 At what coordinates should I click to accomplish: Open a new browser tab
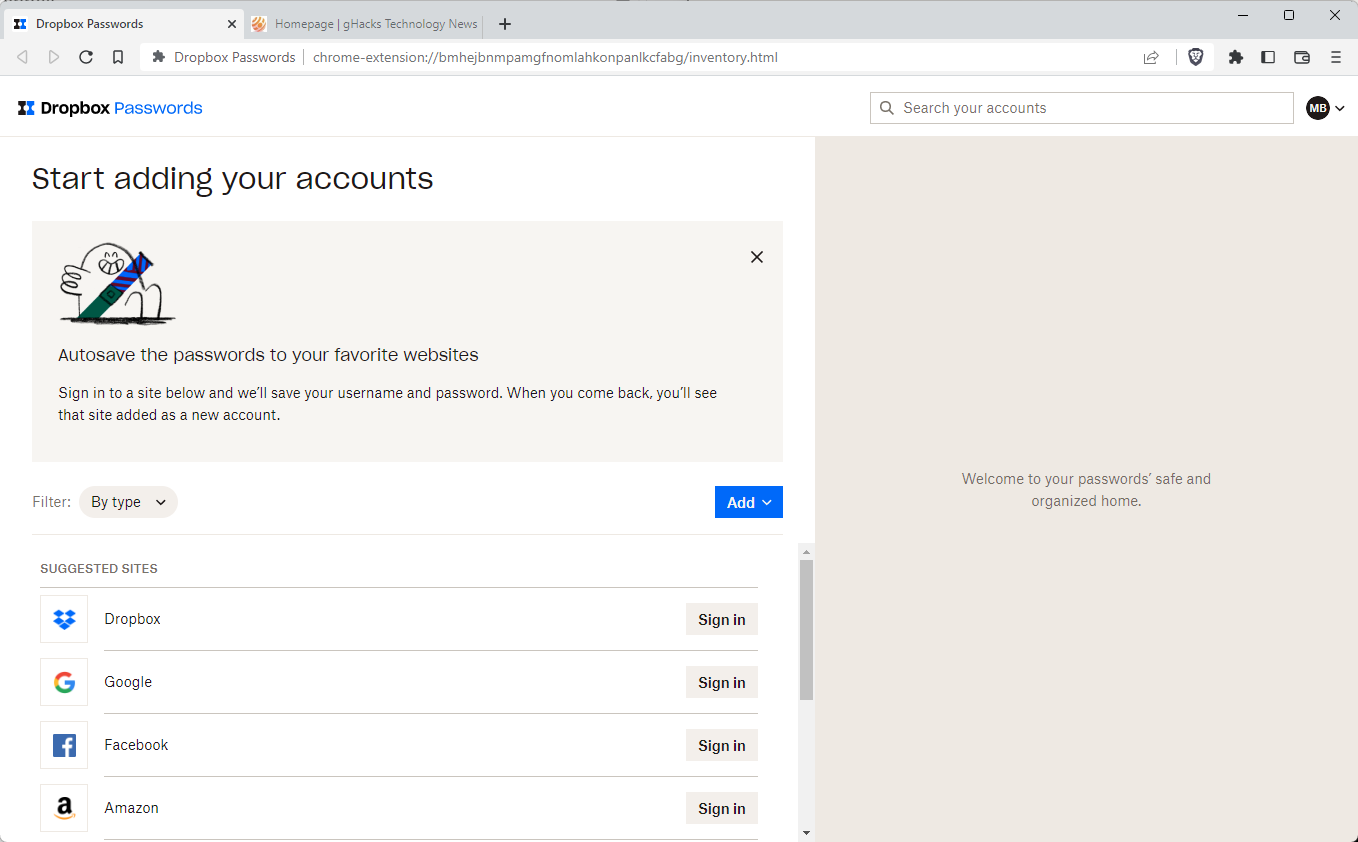[x=505, y=24]
